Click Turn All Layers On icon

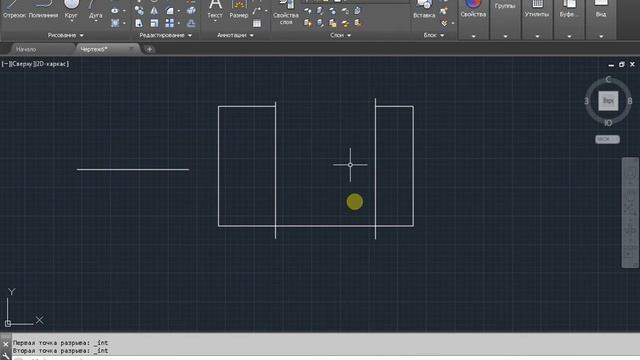(x=308, y=23)
